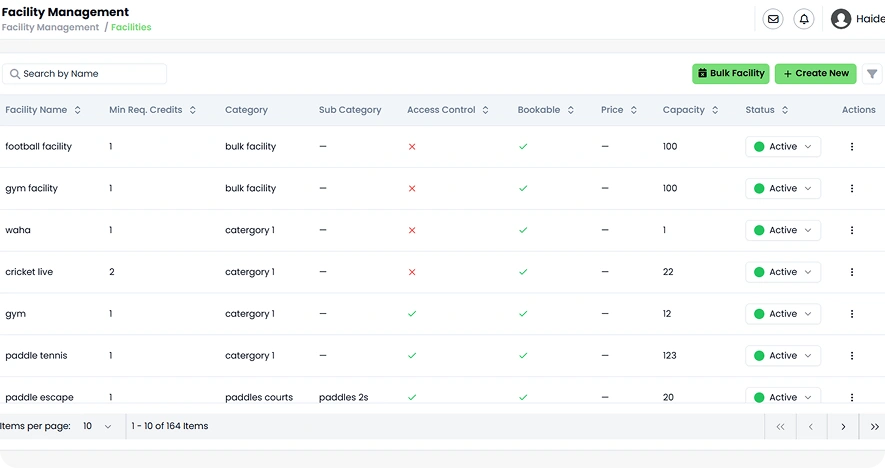885x468 pixels.
Task: Open actions menu for paddle tennis
Action: tap(852, 356)
